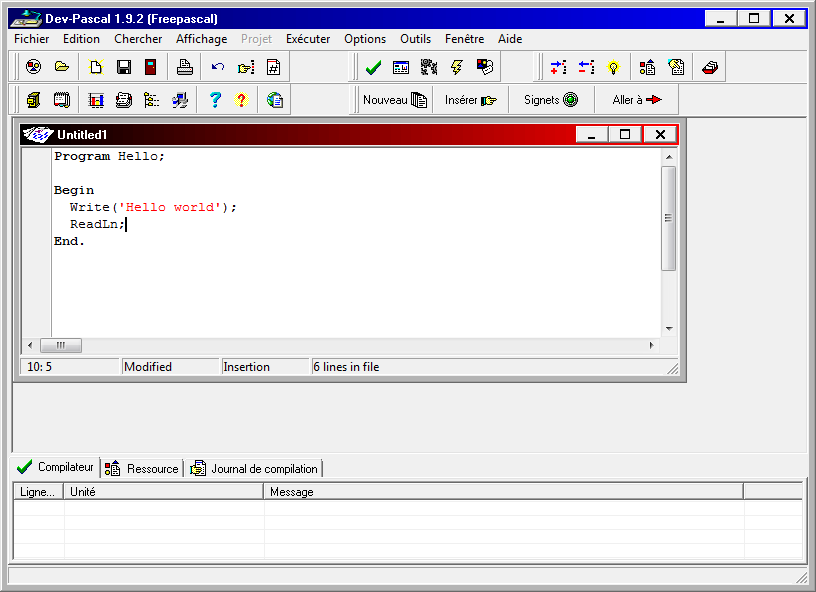Click the Aller à button
Screen dimensions: 816x592
tap(637, 100)
